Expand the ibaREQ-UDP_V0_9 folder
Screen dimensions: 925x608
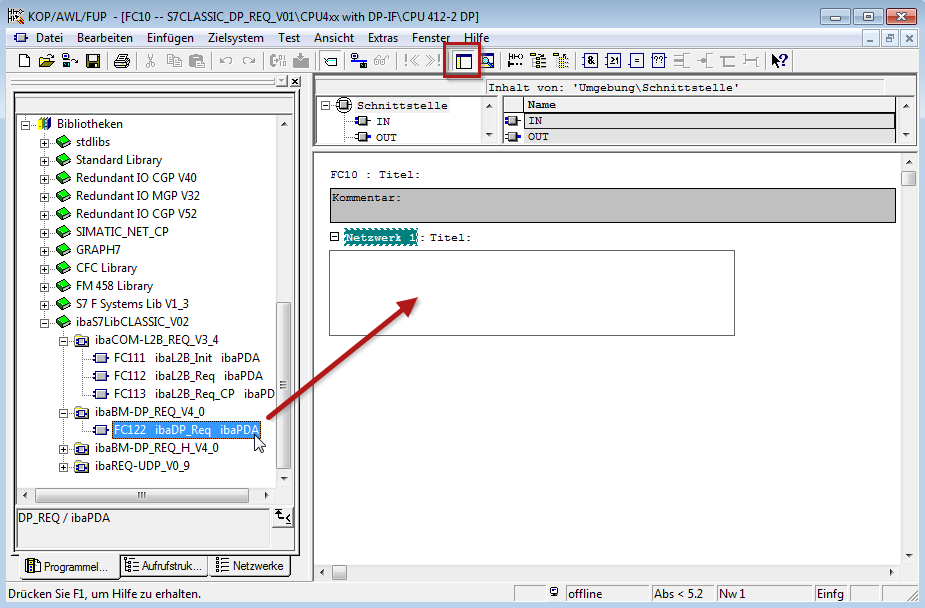[x=65, y=466]
